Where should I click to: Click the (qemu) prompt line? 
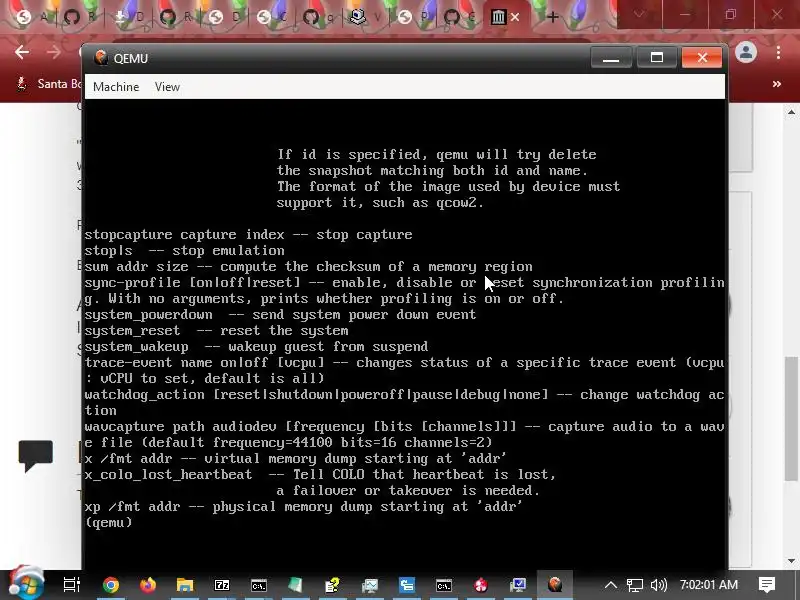click(x=109, y=522)
